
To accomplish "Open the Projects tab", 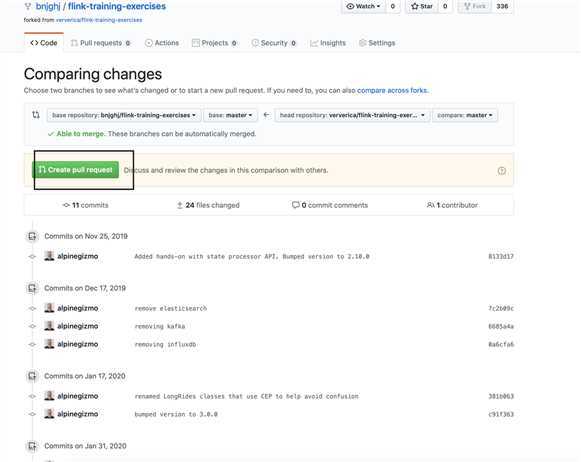I will (214, 43).
